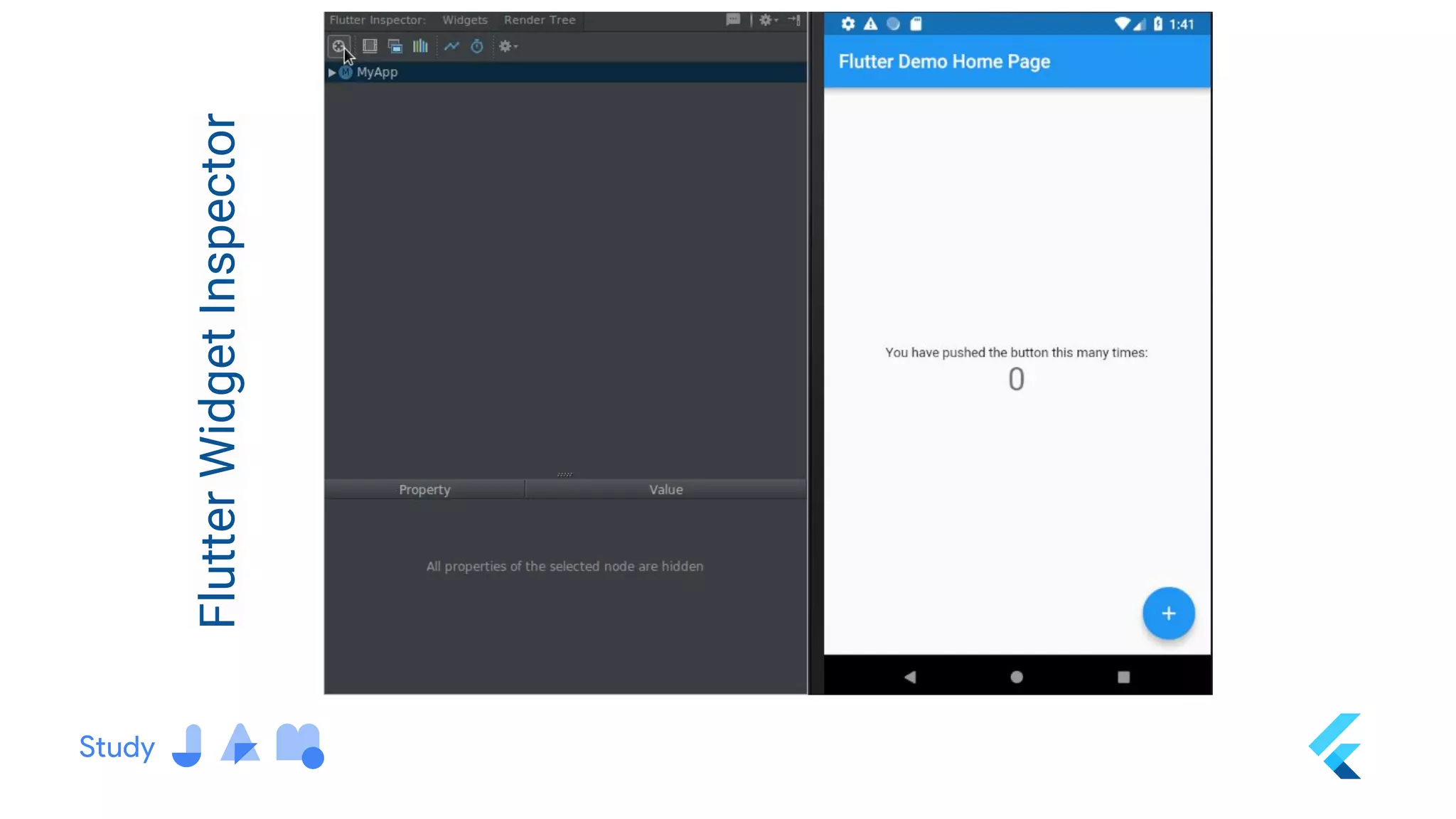Open inspector toolbar gear dropdown
Image resolution: width=1456 pixels, height=819 pixels.
[508, 46]
